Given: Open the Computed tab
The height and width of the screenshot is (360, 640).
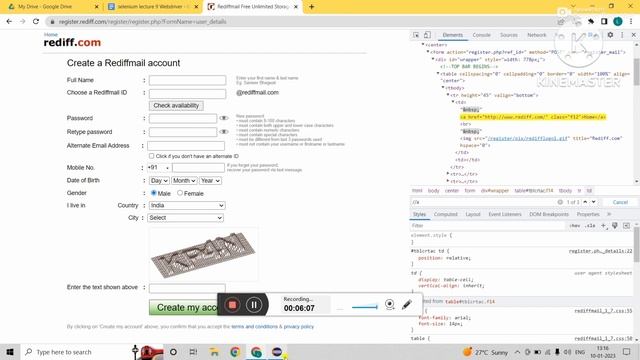Looking at the screenshot, I should [x=446, y=214].
